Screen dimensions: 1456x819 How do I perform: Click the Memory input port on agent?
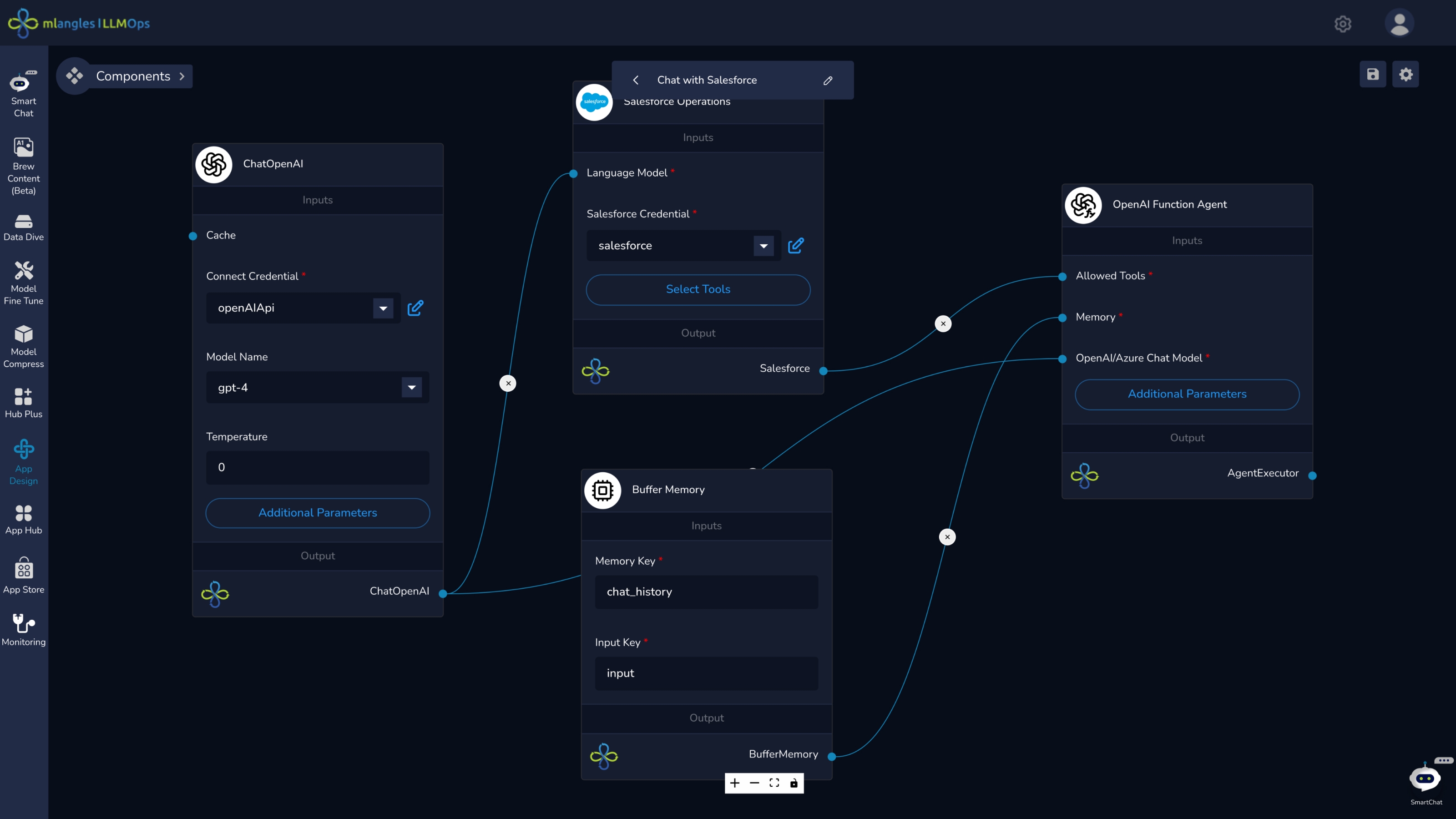coord(1062,318)
